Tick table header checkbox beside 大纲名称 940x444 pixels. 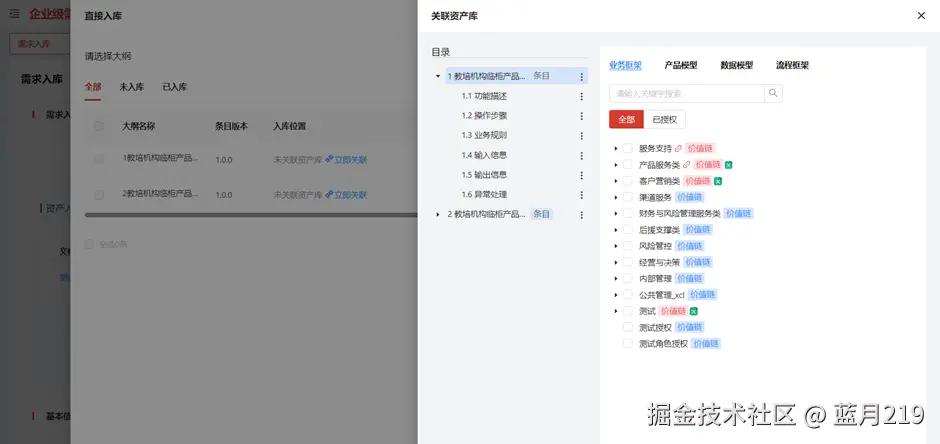pos(99,126)
